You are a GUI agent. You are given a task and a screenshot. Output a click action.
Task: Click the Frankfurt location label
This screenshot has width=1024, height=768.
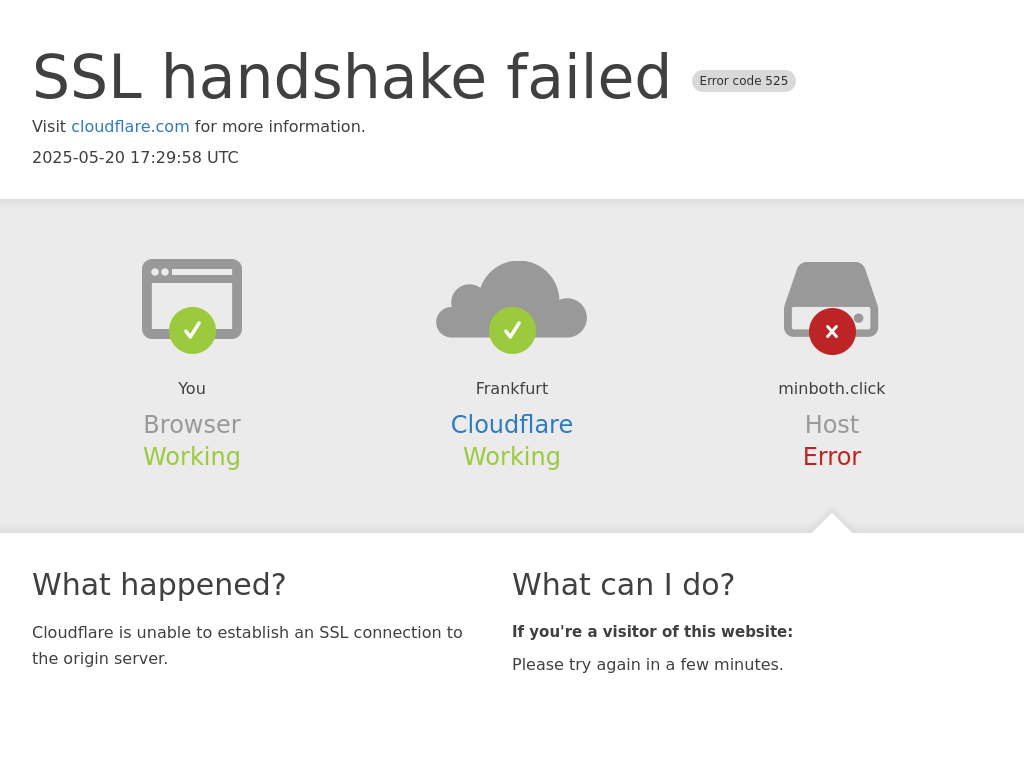click(x=512, y=389)
